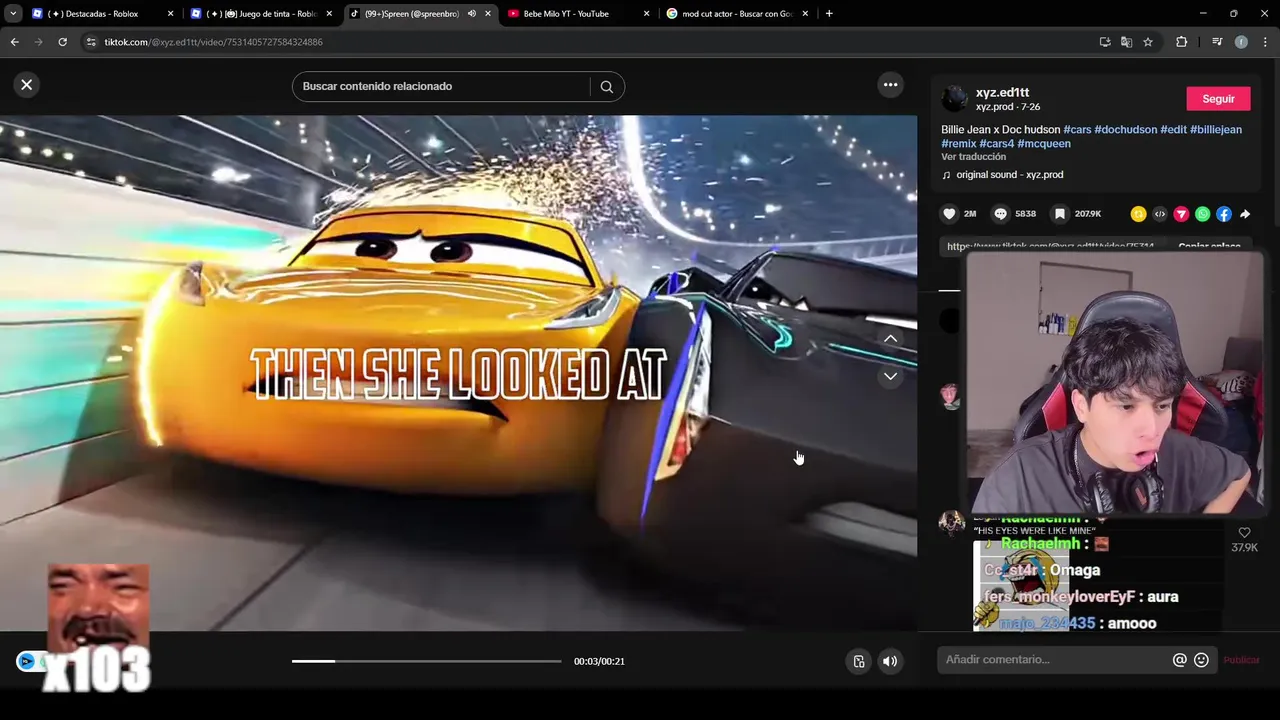The width and height of the screenshot is (1280, 720).
Task: Translate this page icon
Action: (x=1126, y=42)
